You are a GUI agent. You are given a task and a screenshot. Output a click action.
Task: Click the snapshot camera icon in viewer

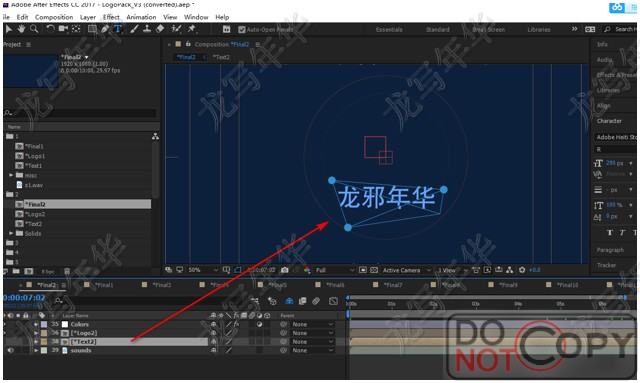click(x=285, y=270)
